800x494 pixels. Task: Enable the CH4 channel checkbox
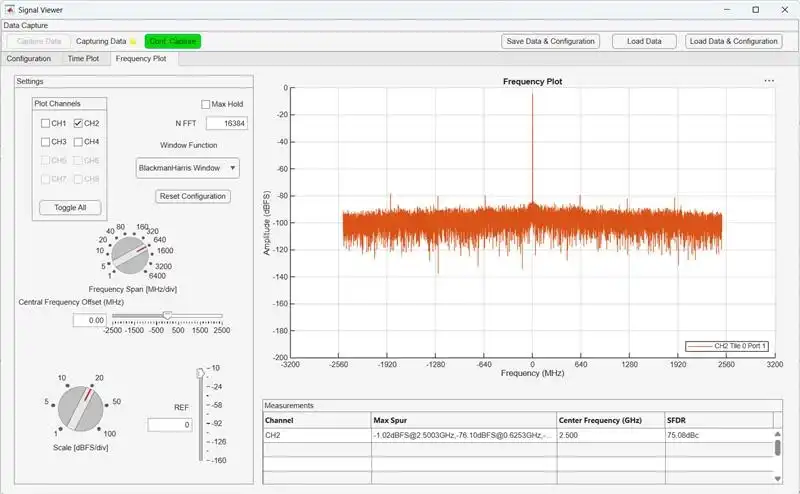78,141
